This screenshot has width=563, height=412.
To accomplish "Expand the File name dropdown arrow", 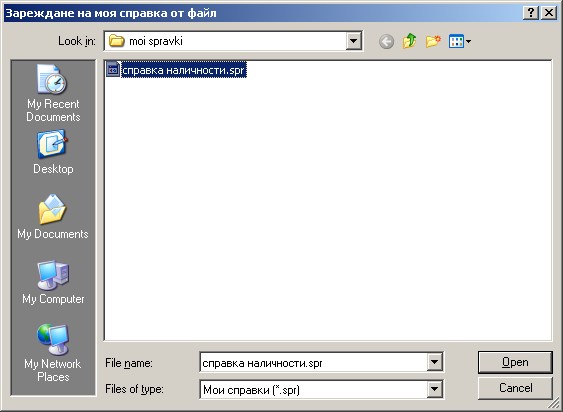I will (434, 362).
